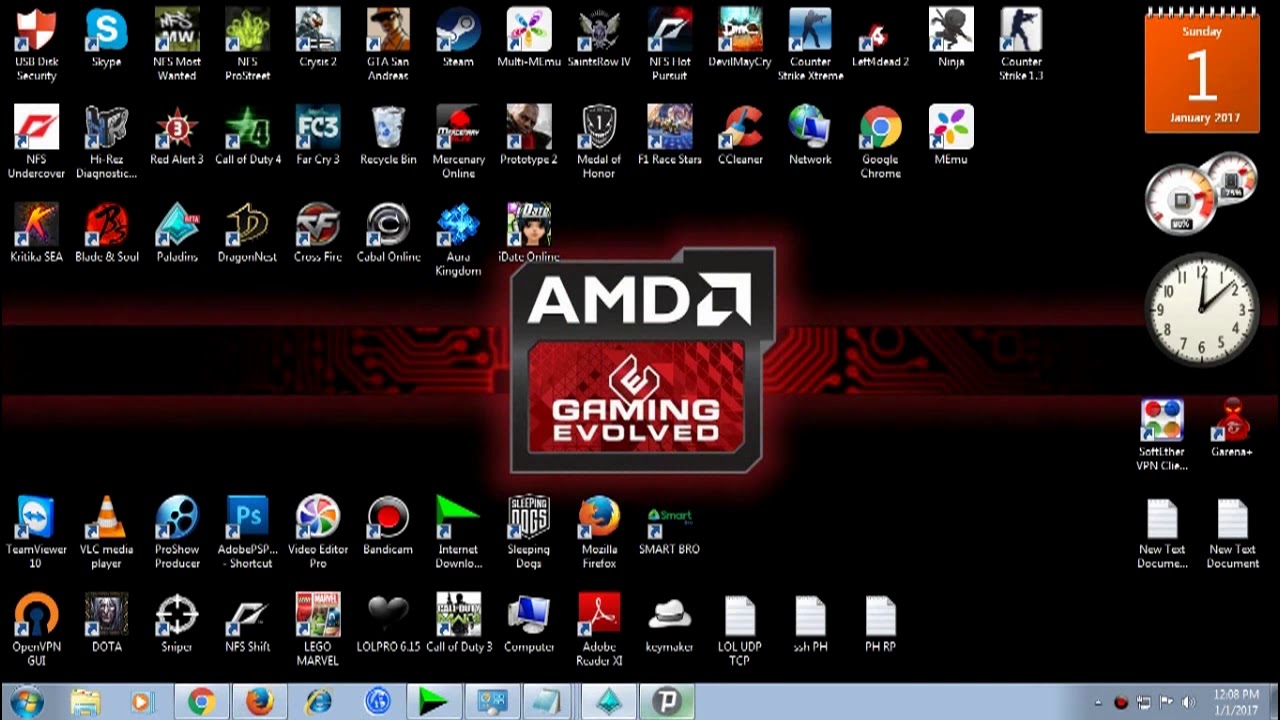This screenshot has height=720, width=1280.
Task: Select the Red Alert 3 icon
Action: click(177, 136)
